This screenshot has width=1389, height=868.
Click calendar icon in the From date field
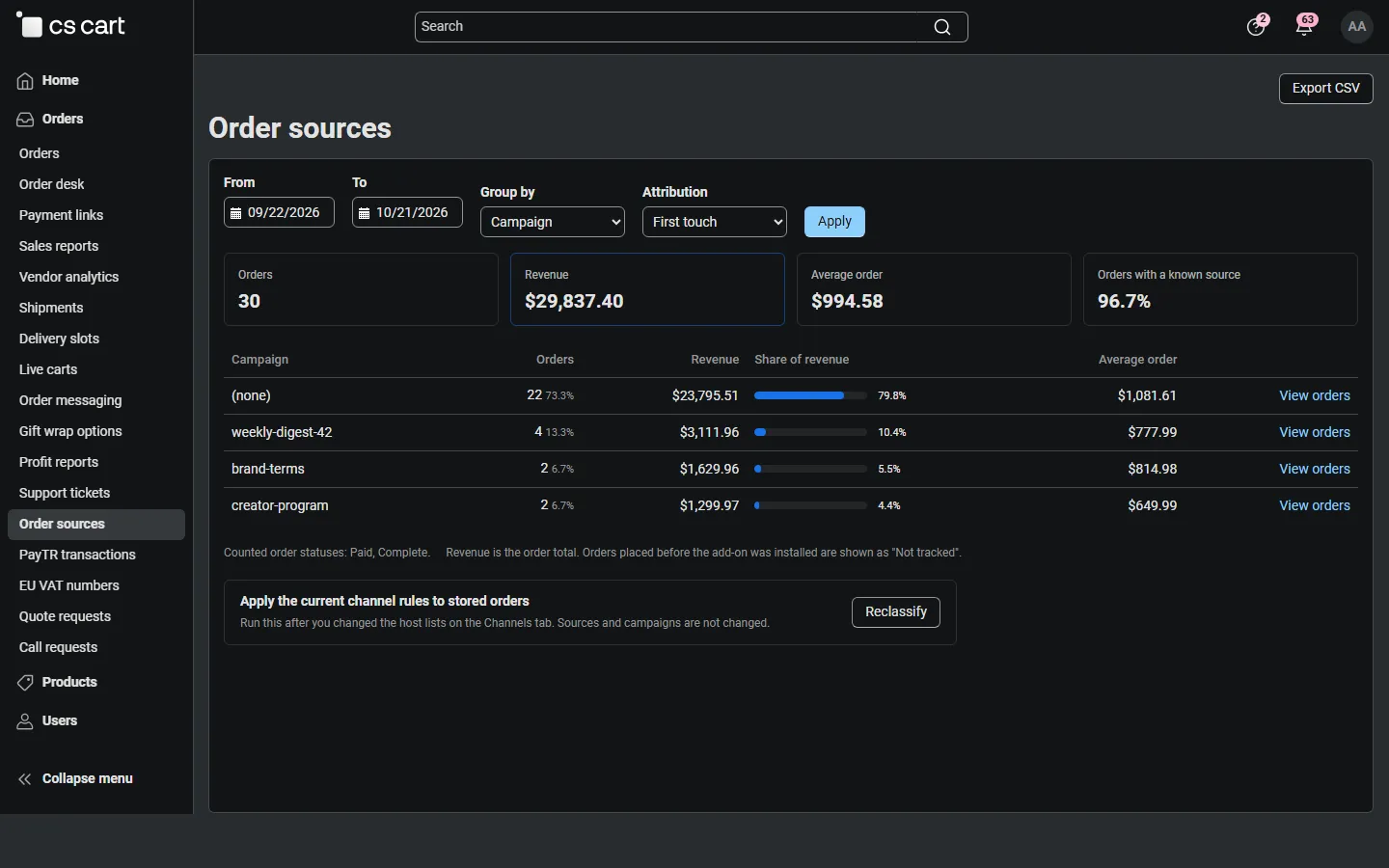click(x=235, y=213)
